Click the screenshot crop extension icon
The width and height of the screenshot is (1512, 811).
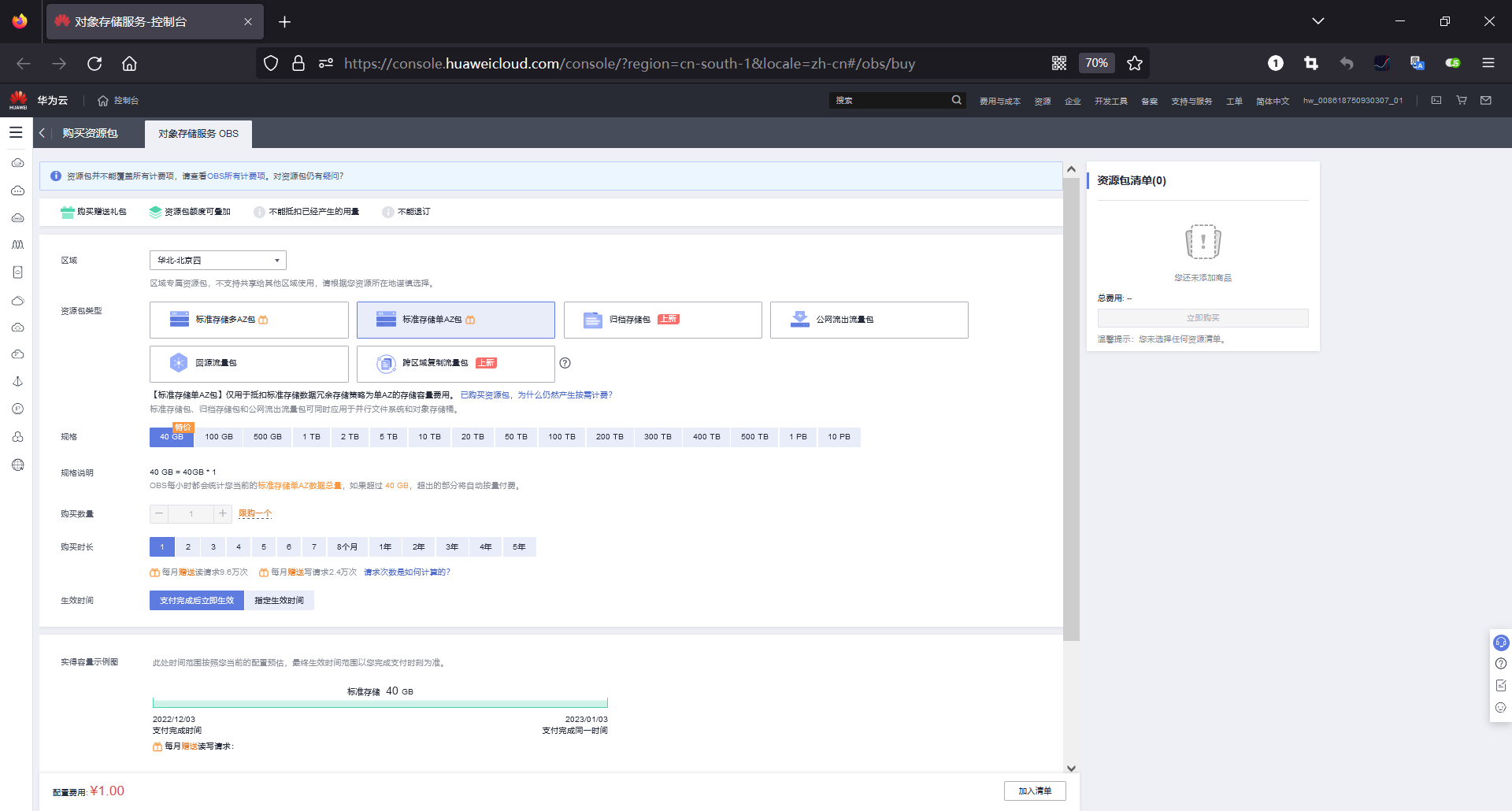1311,63
